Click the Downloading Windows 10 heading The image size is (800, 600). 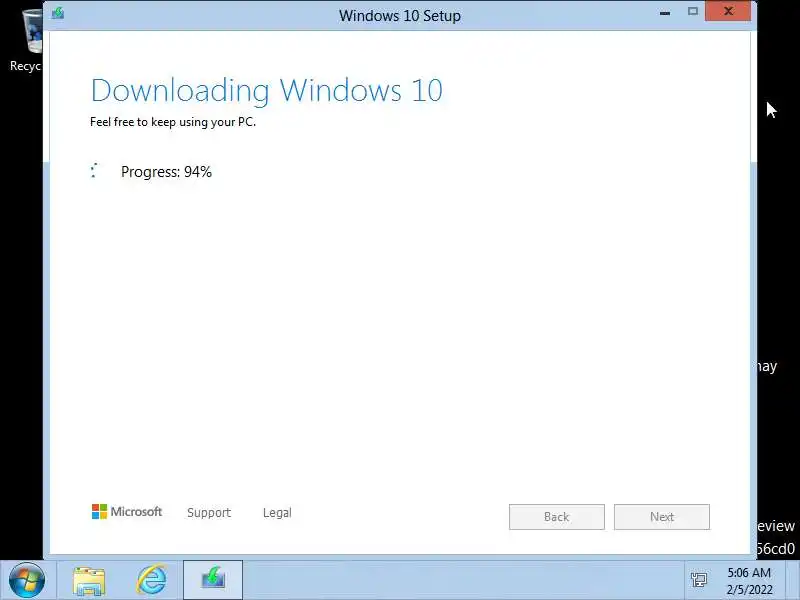coord(266,91)
